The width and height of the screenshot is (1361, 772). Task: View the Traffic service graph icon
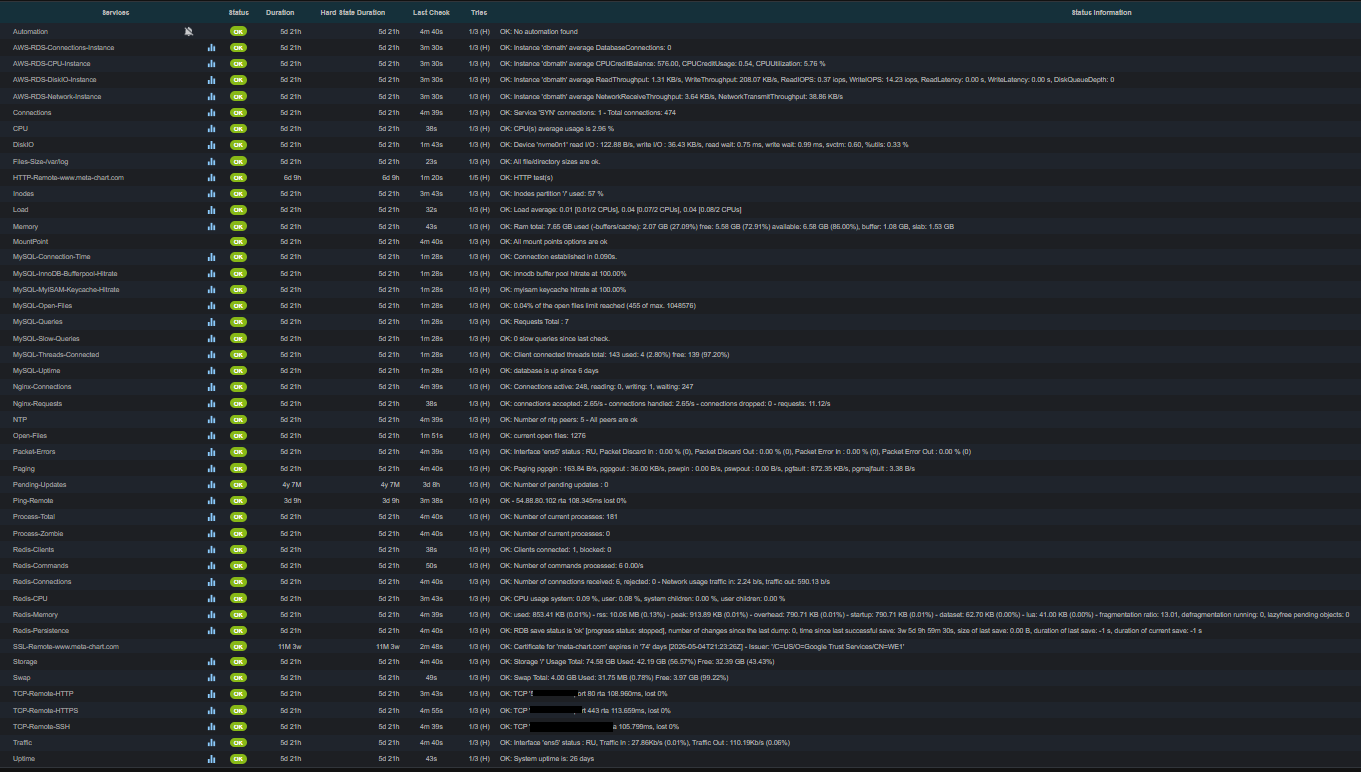(x=211, y=743)
